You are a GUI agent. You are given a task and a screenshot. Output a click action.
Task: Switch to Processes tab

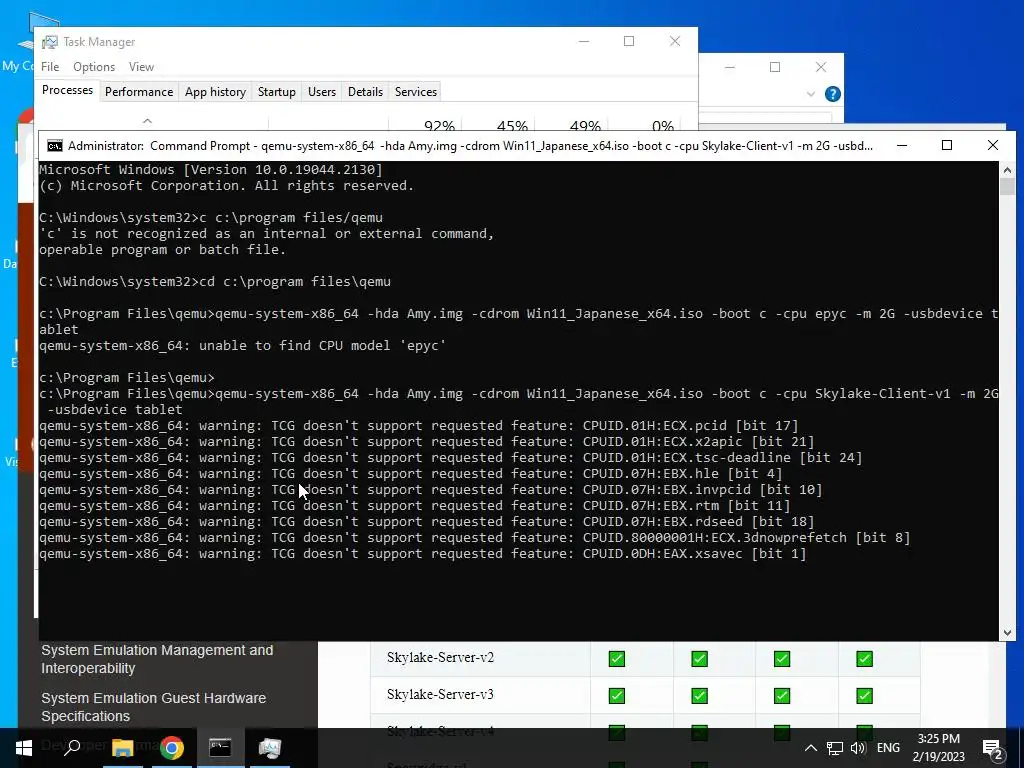[x=67, y=90]
